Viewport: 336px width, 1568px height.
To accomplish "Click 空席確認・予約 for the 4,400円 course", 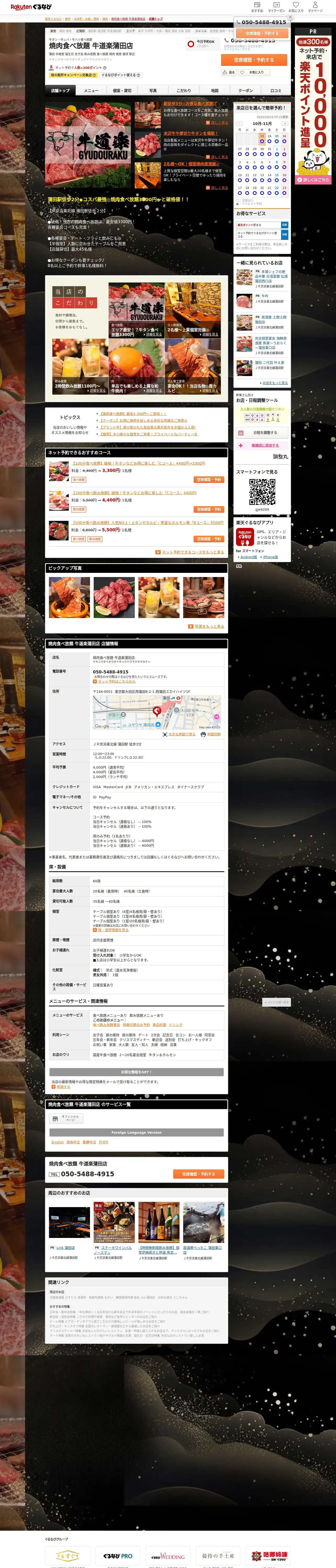I will (209, 510).
